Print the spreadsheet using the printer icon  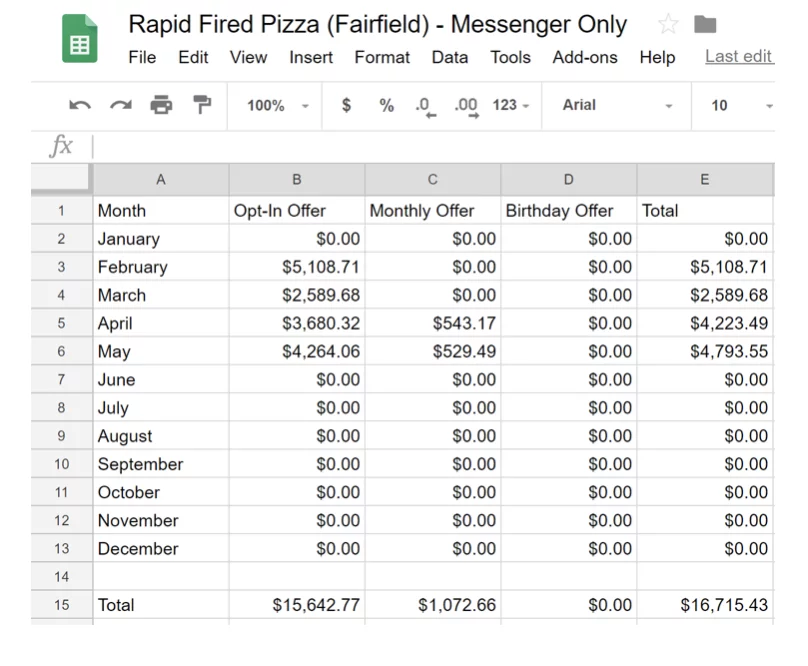coord(161,105)
